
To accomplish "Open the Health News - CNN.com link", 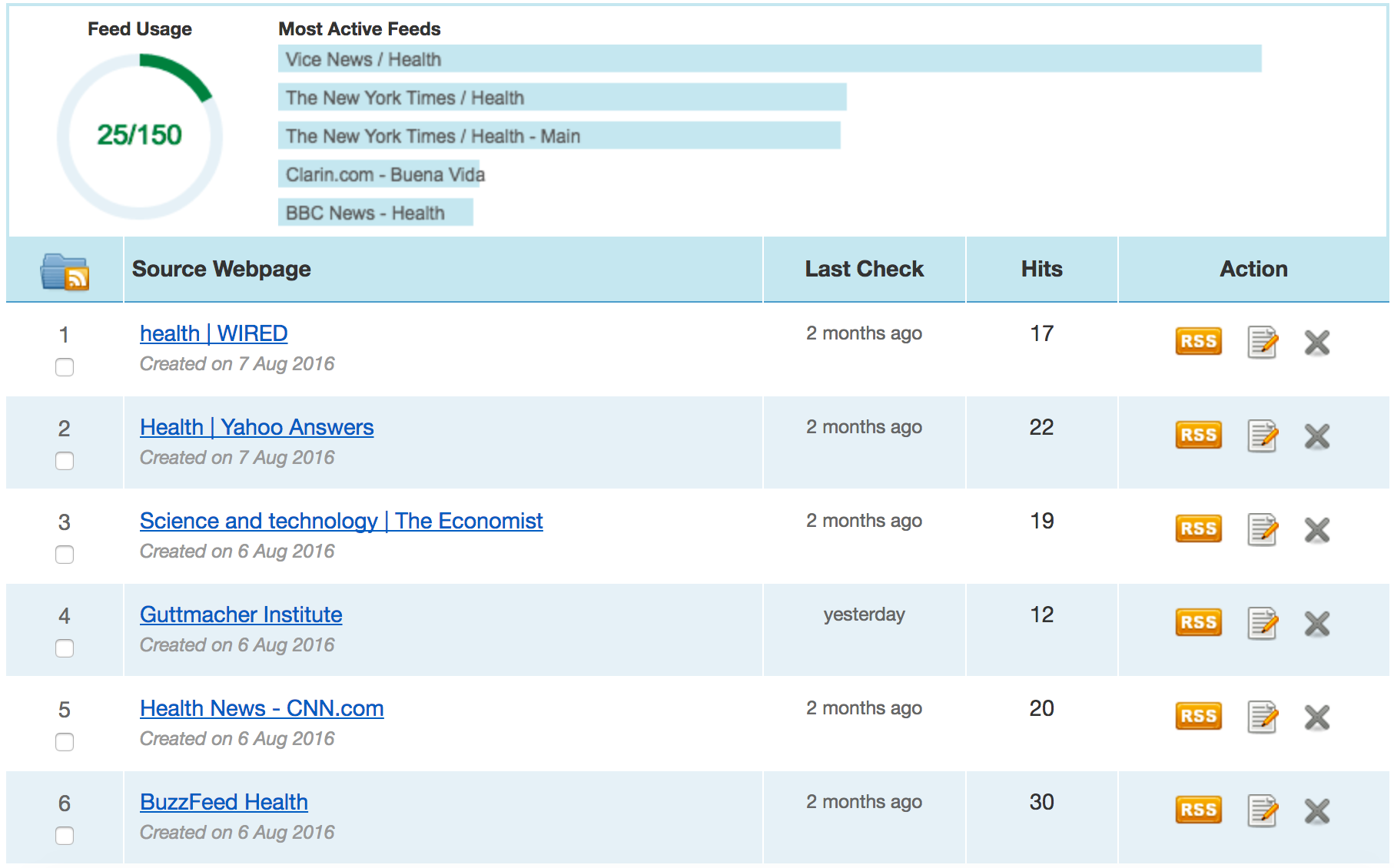I will 261,708.
